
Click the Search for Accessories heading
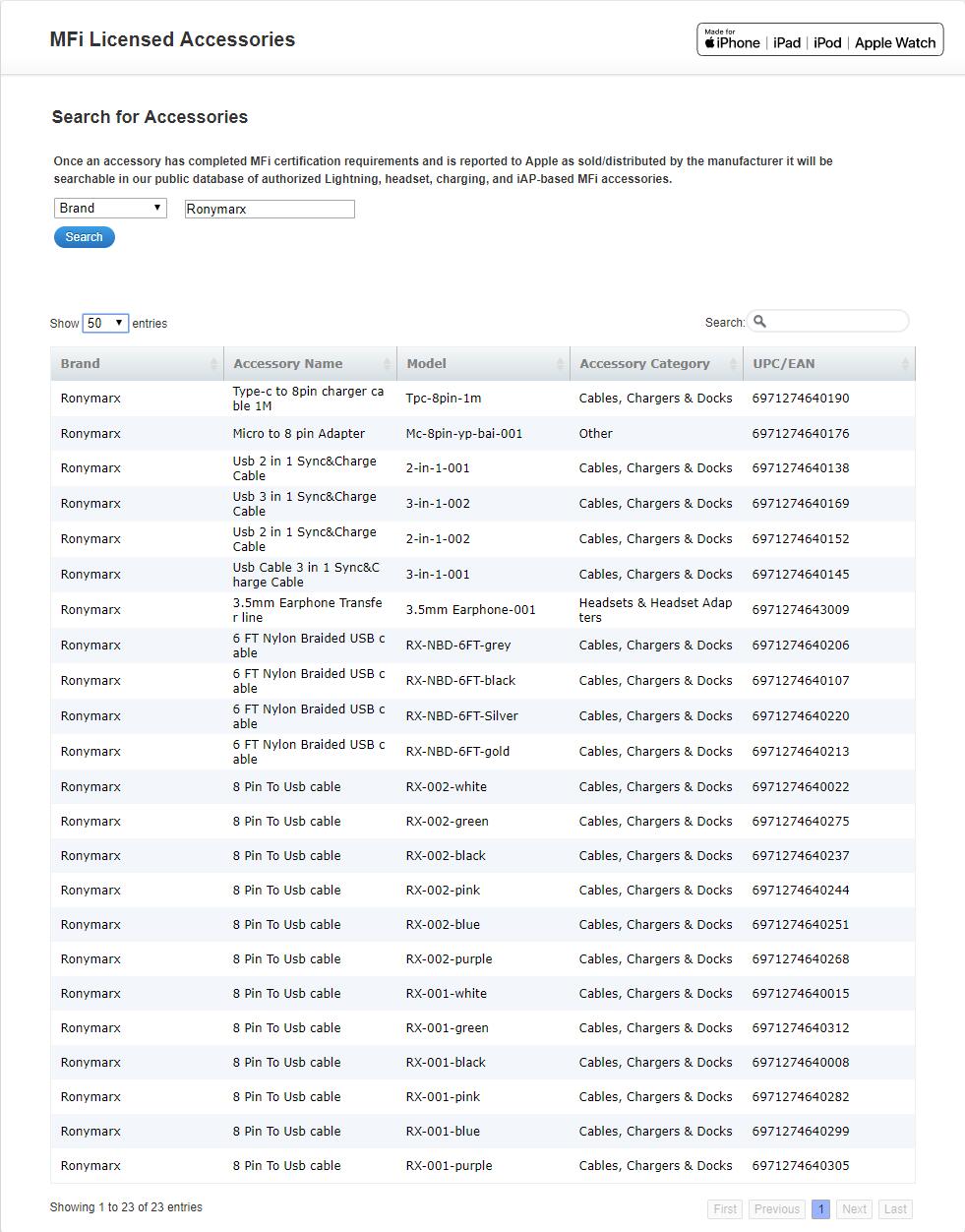click(150, 117)
